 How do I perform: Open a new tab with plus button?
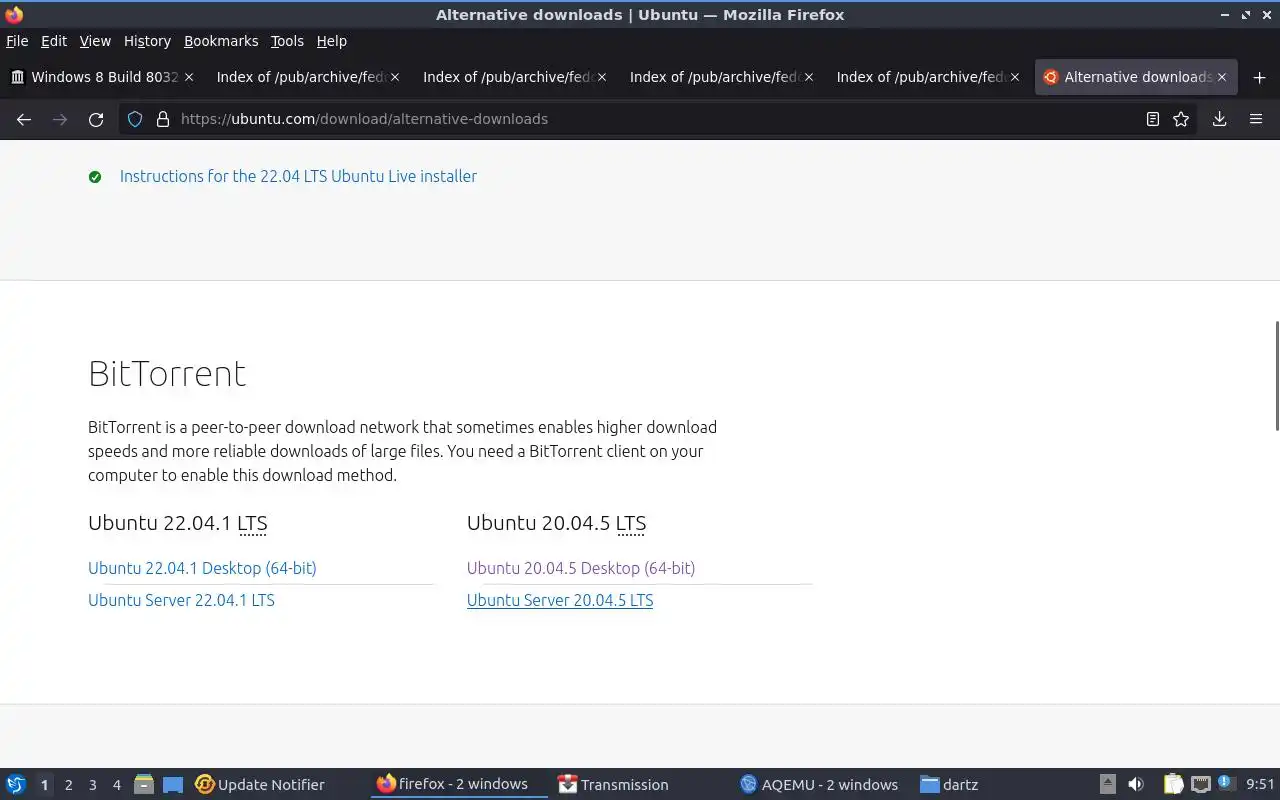1259,77
